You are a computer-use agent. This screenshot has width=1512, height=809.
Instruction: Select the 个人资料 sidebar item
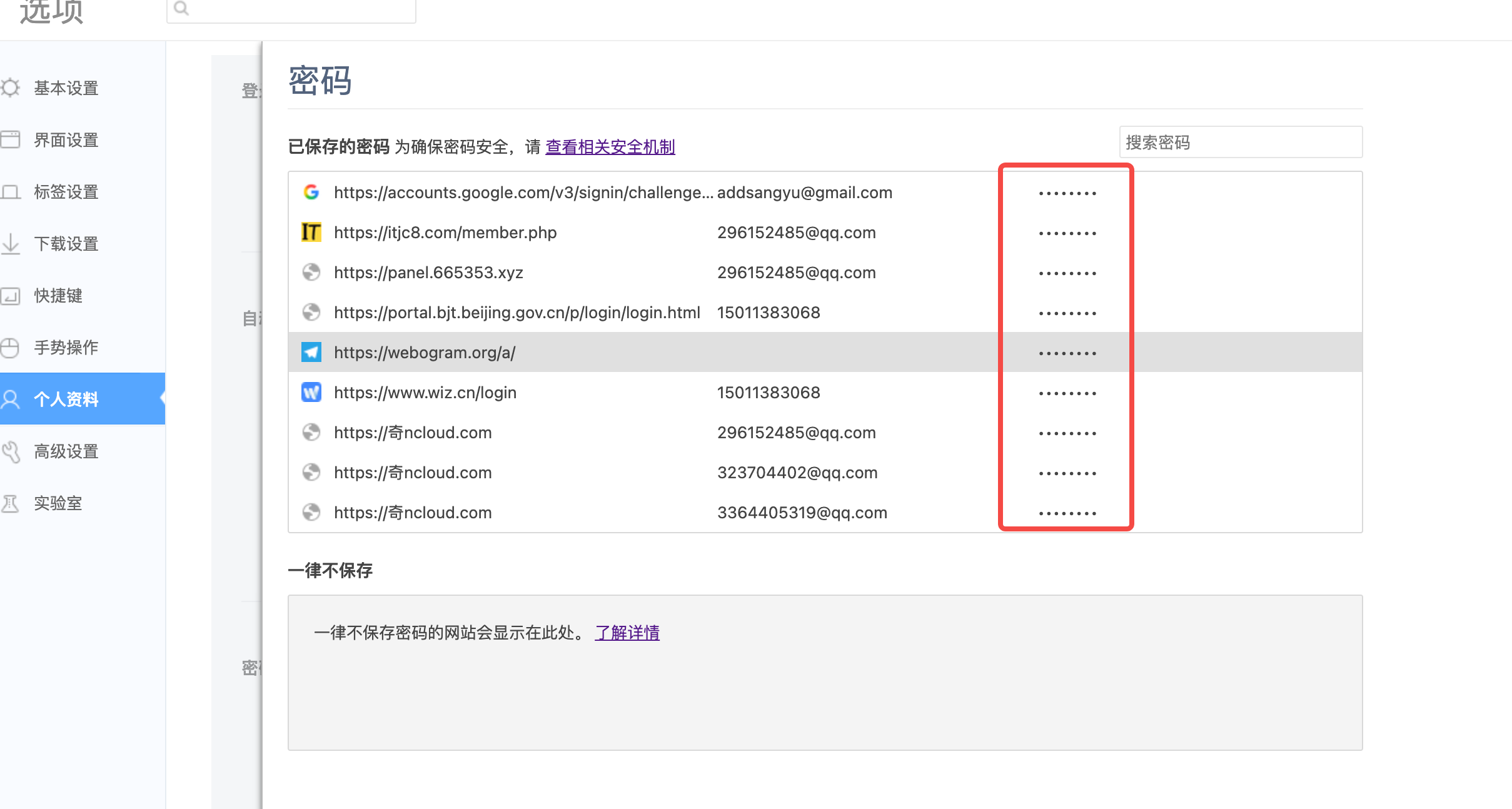pos(83,399)
